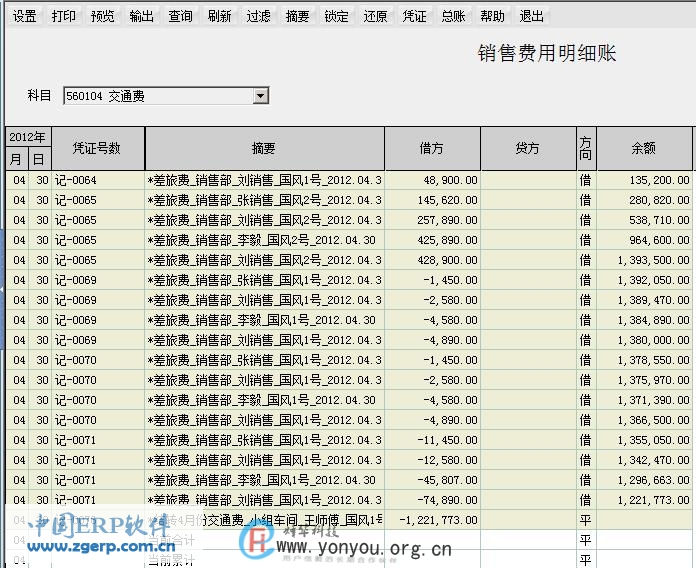Select the debit amount -12,580.00
This screenshot has height=568, width=696.
click(432, 460)
